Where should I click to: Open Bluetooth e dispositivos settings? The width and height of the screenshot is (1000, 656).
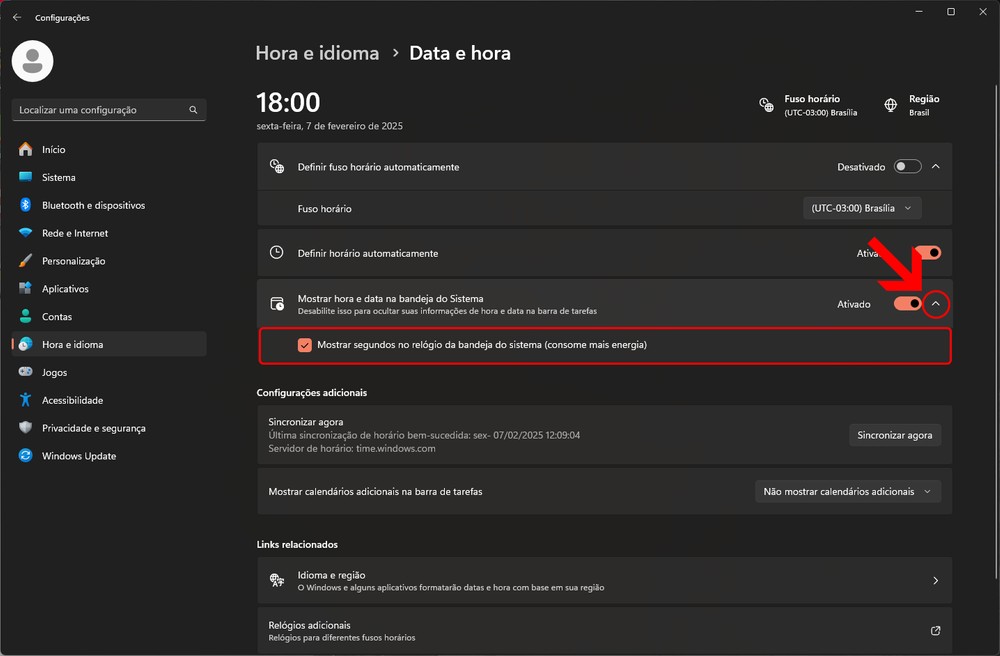point(93,205)
